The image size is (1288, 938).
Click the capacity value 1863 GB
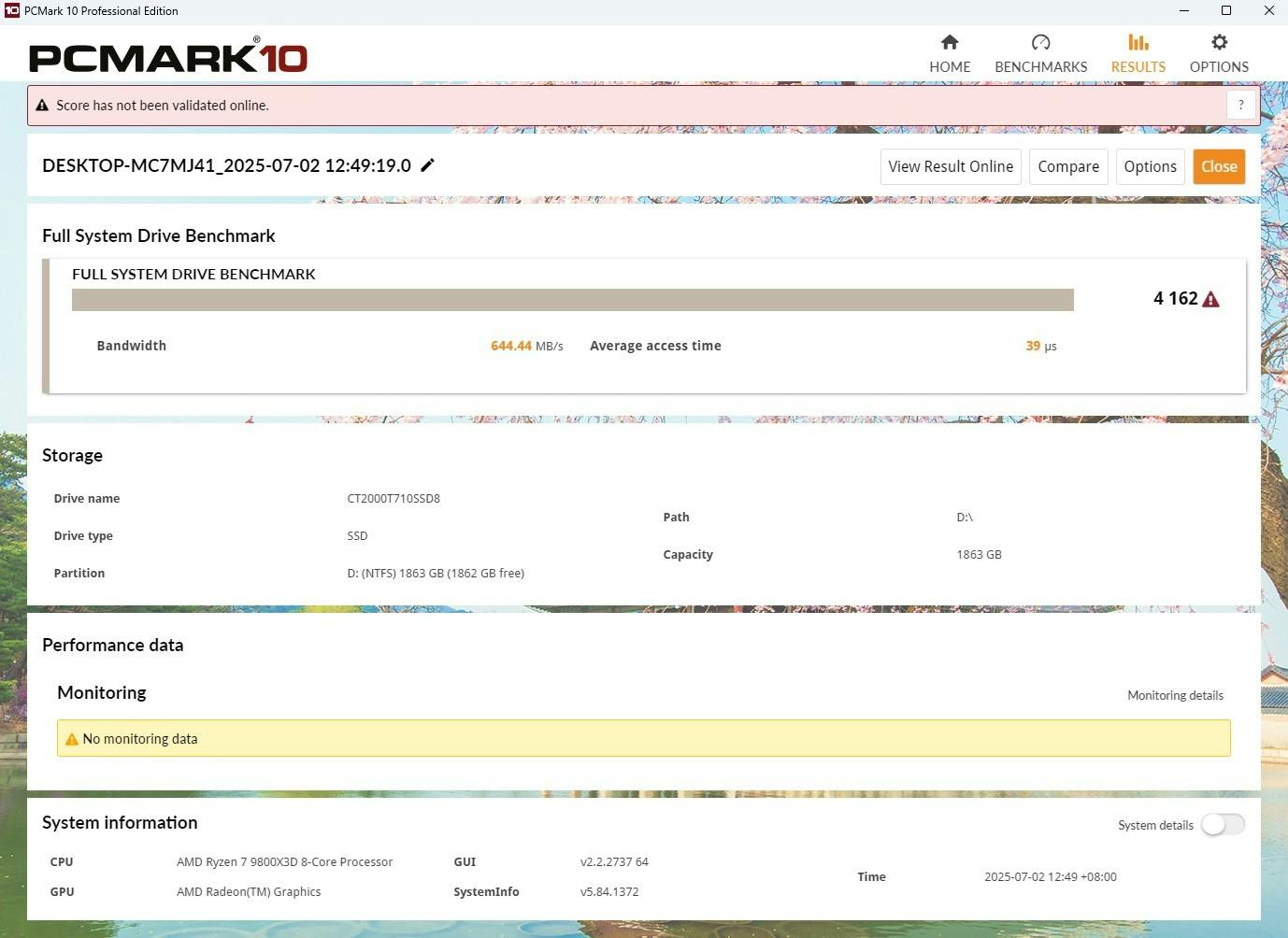[979, 555]
